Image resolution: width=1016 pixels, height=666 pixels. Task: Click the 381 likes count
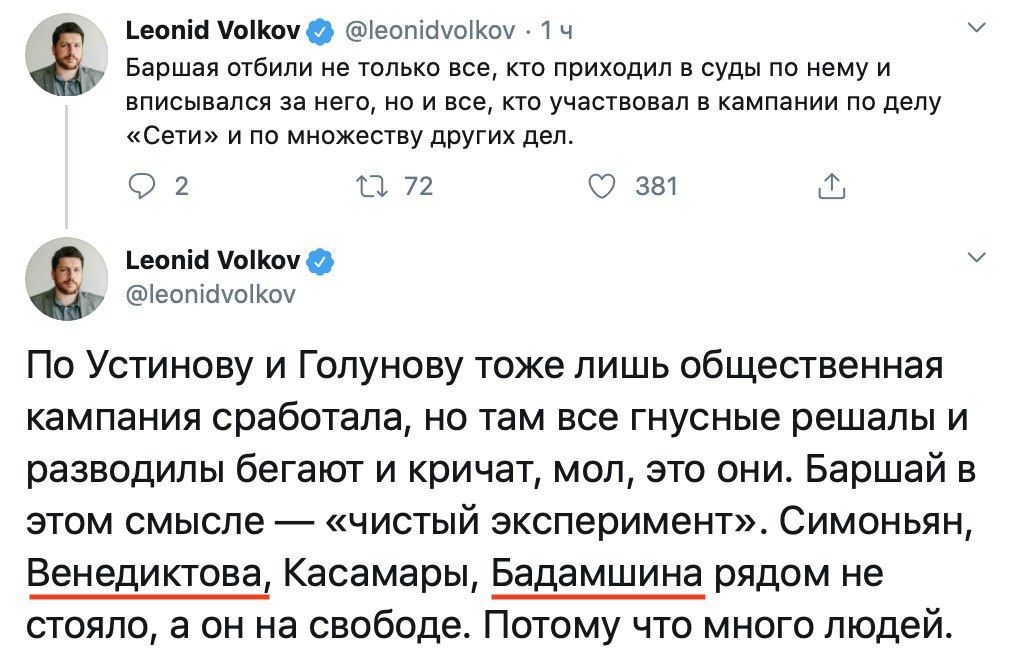pos(656,186)
